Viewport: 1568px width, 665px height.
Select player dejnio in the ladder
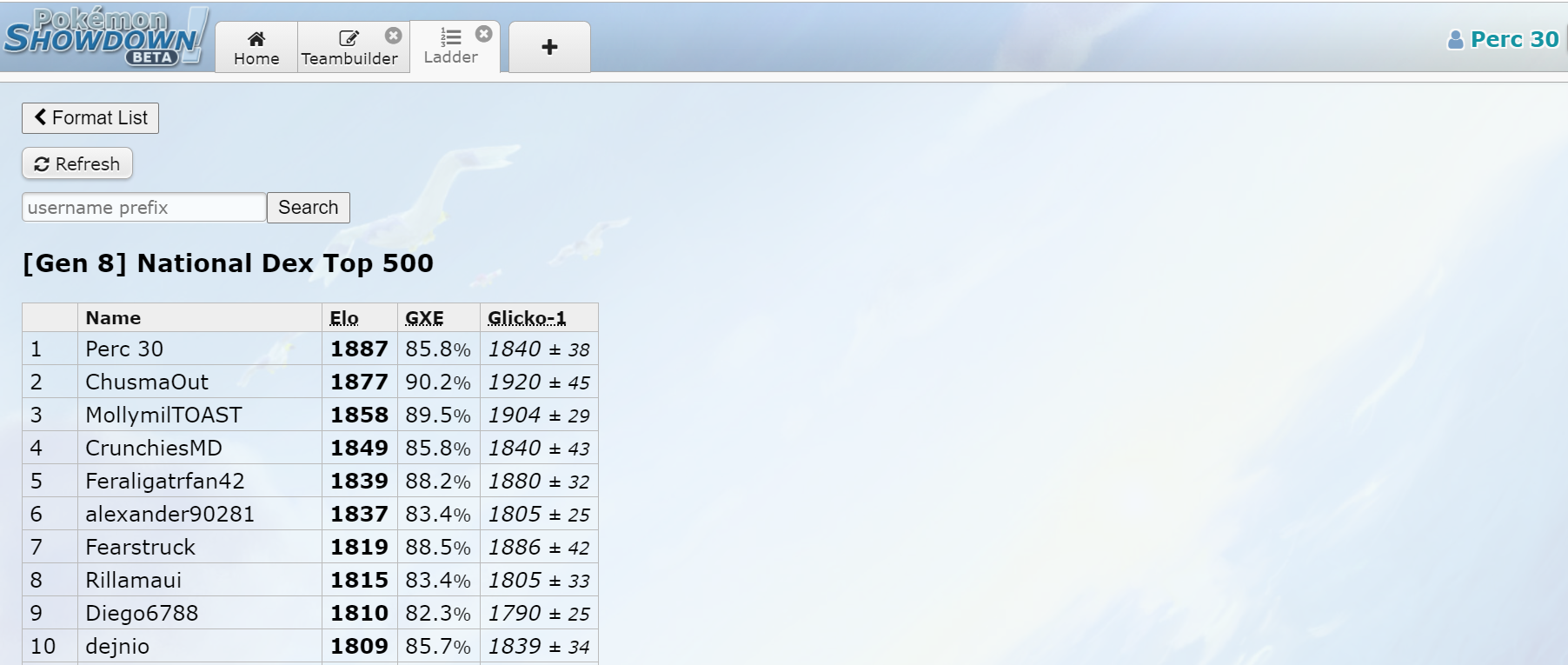point(117,647)
